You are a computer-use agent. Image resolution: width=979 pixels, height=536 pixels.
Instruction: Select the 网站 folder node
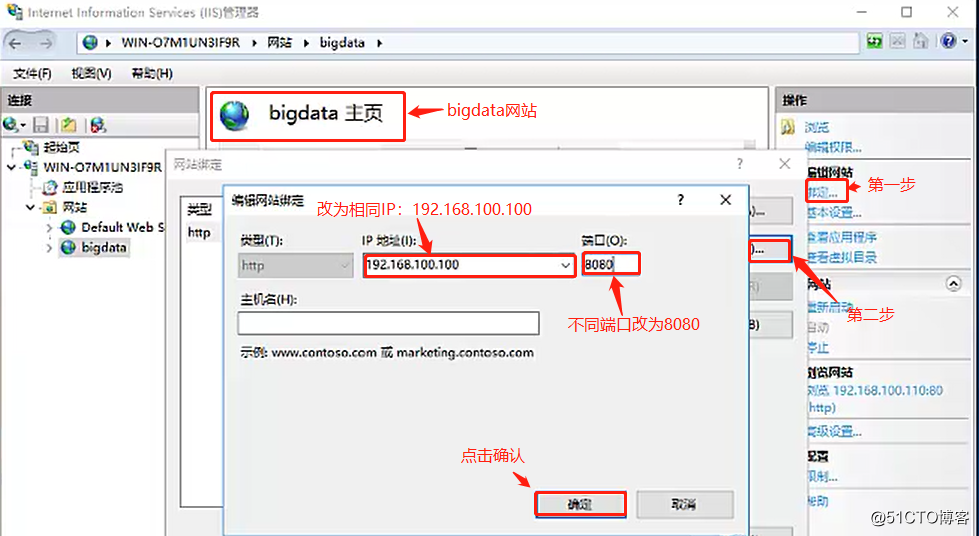coord(74,207)
